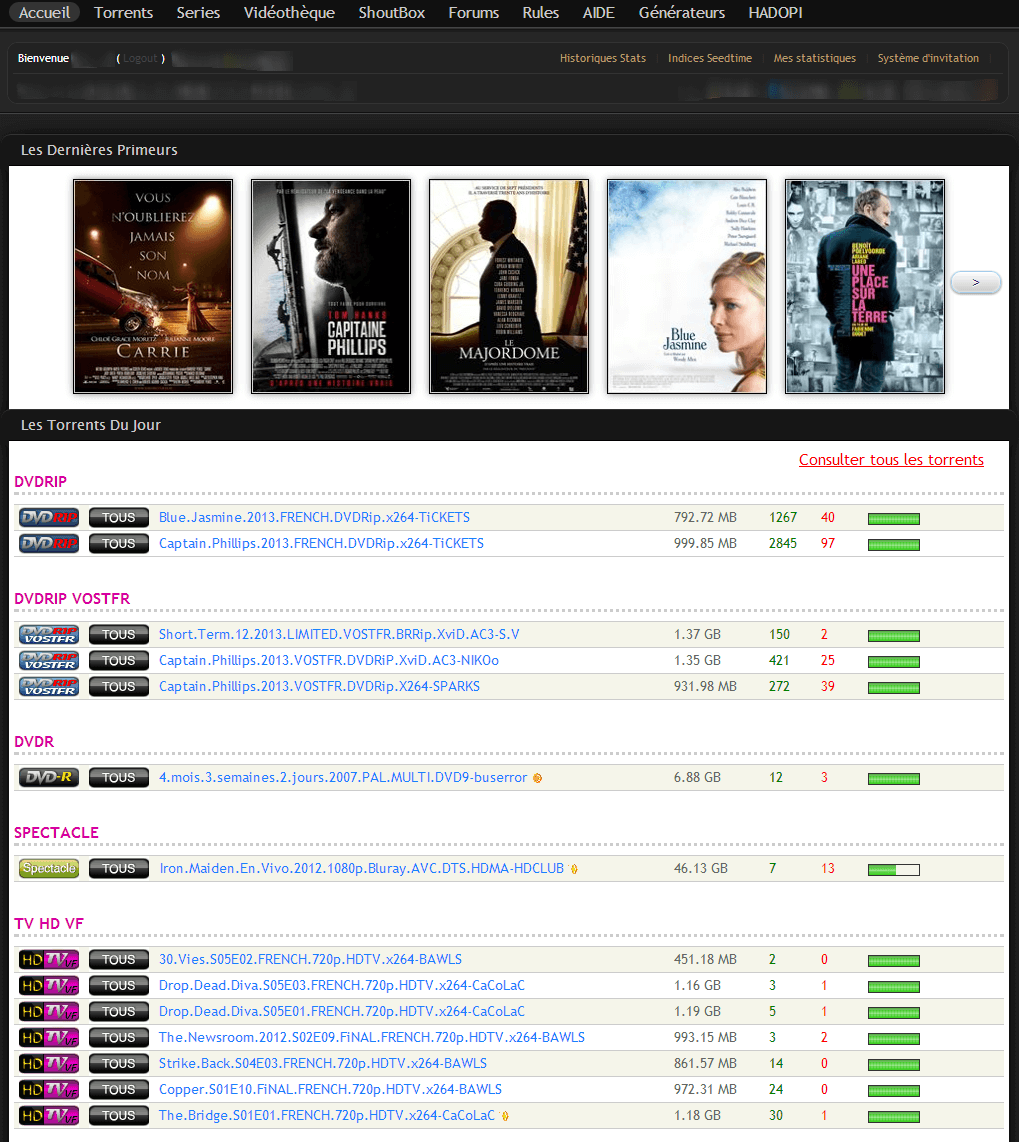Click VOSTFR category icon for Captain.Phillips SPARKS row

[49, 687]
